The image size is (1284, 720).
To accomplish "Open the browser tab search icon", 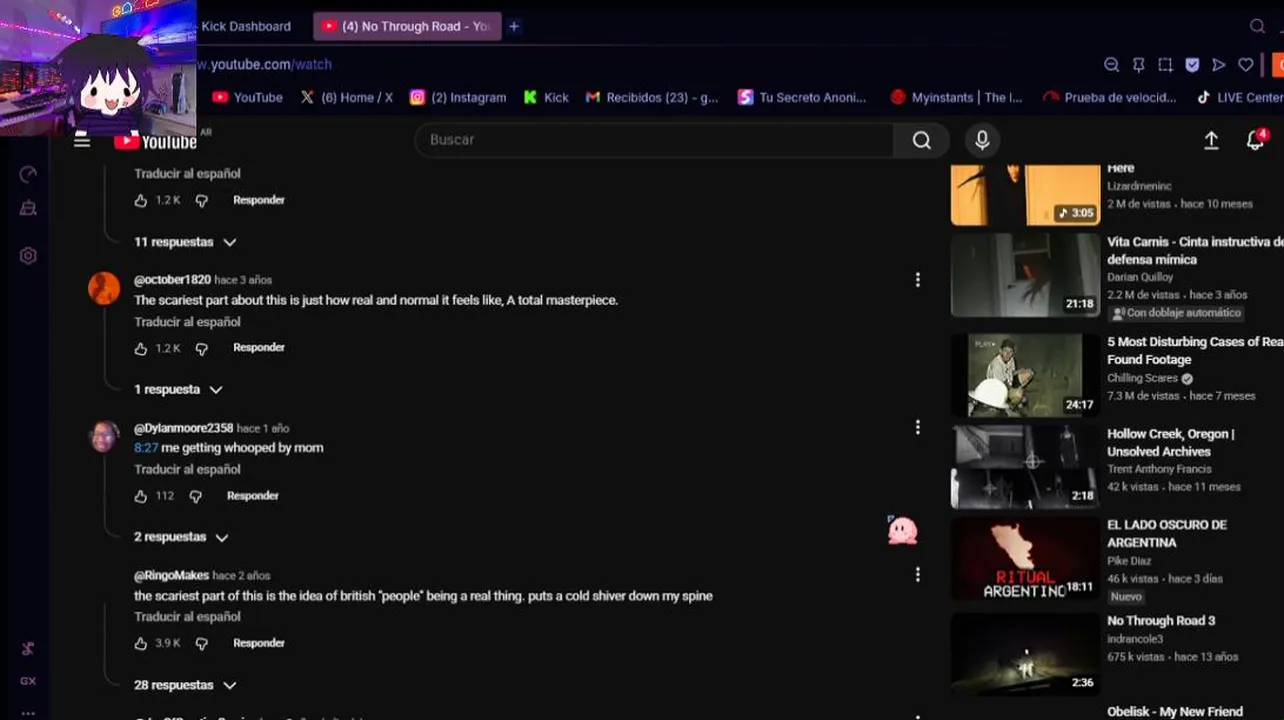I will pyautogui.click(x=1258, y=26).
